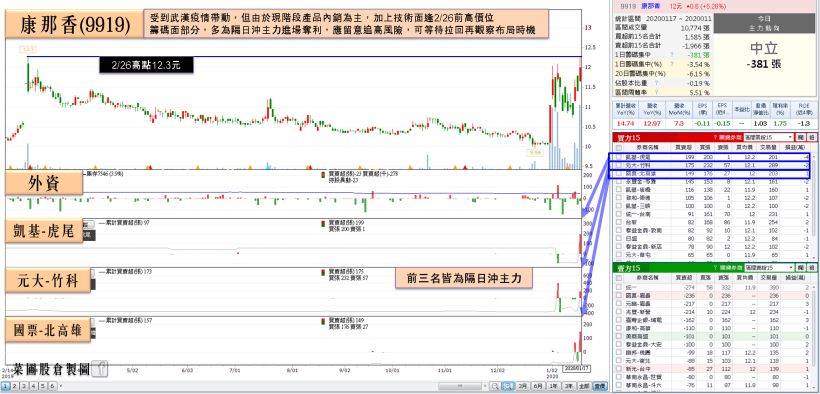820x394 pixels.
Task: Click the 中立 -381 張 indicator
Action: (765, 55)
